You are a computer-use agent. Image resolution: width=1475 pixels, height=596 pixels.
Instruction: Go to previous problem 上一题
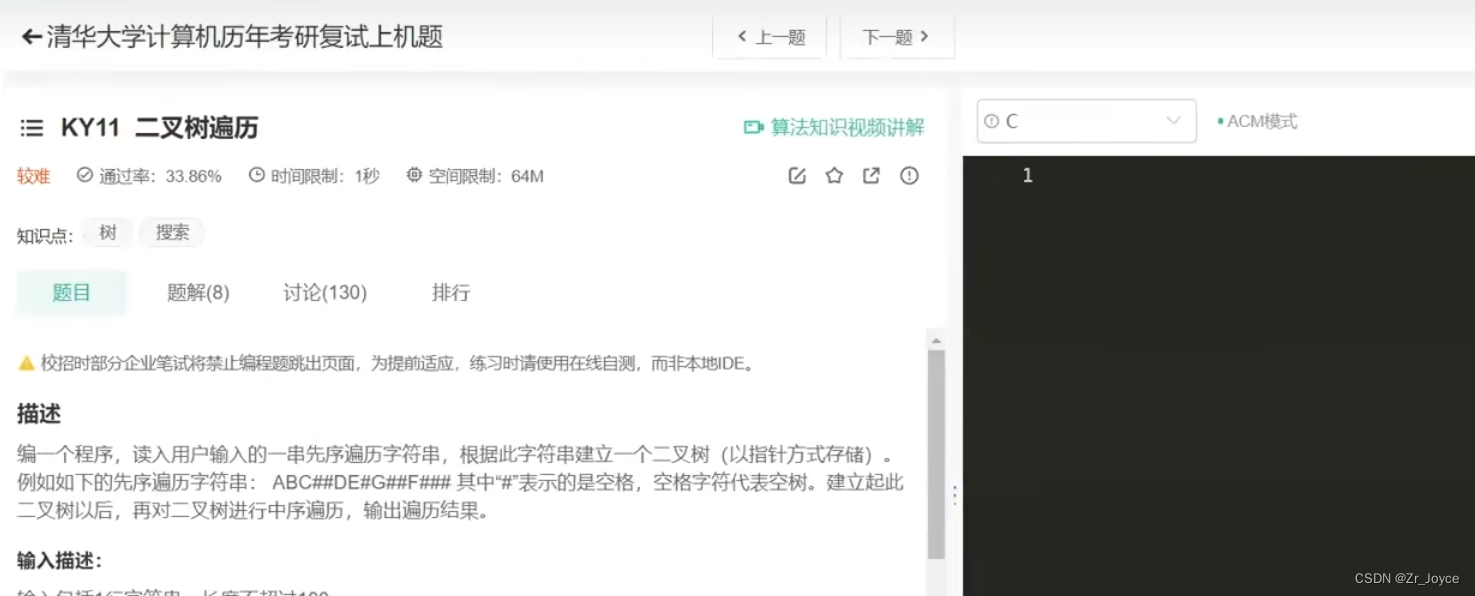click(770, 38)
